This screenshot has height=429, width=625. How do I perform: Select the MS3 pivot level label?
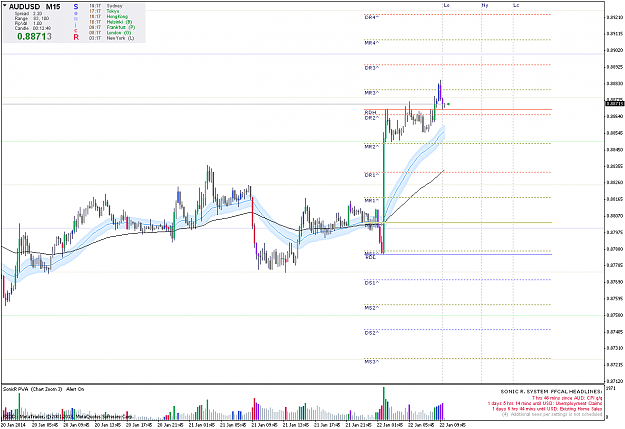click(x=371, y=362)
